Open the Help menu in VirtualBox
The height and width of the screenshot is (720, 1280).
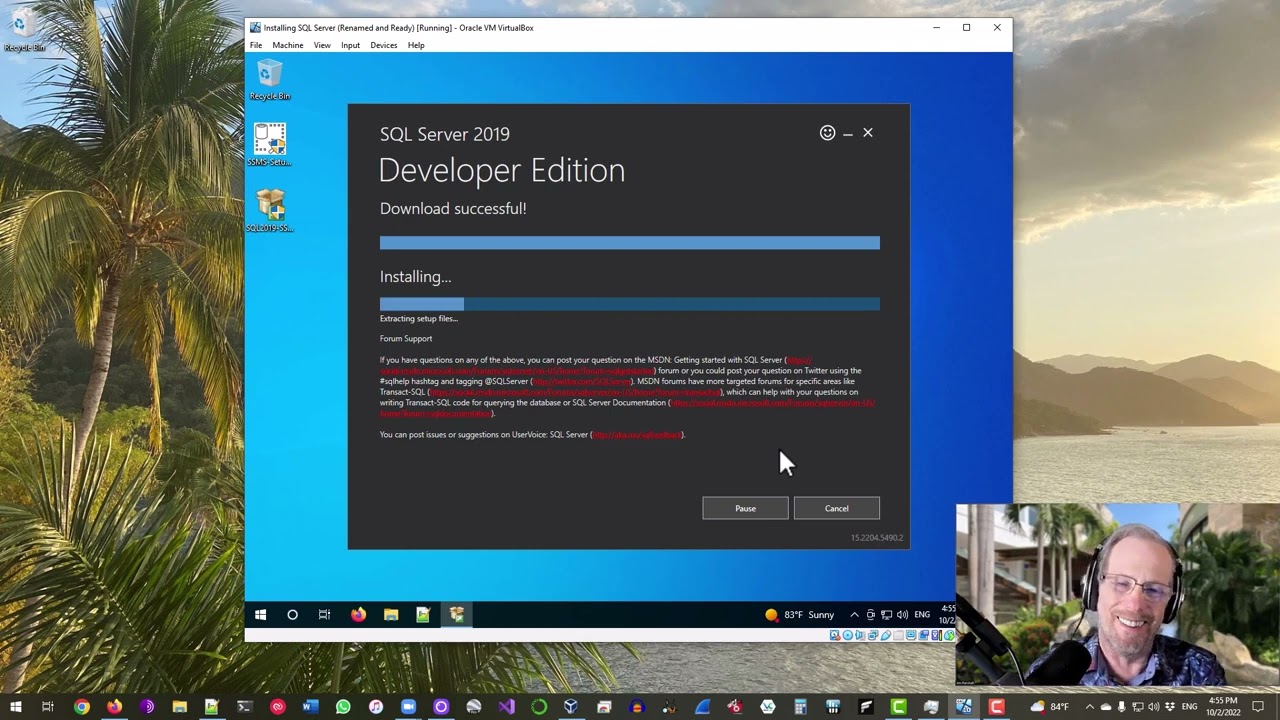(416, 45)
